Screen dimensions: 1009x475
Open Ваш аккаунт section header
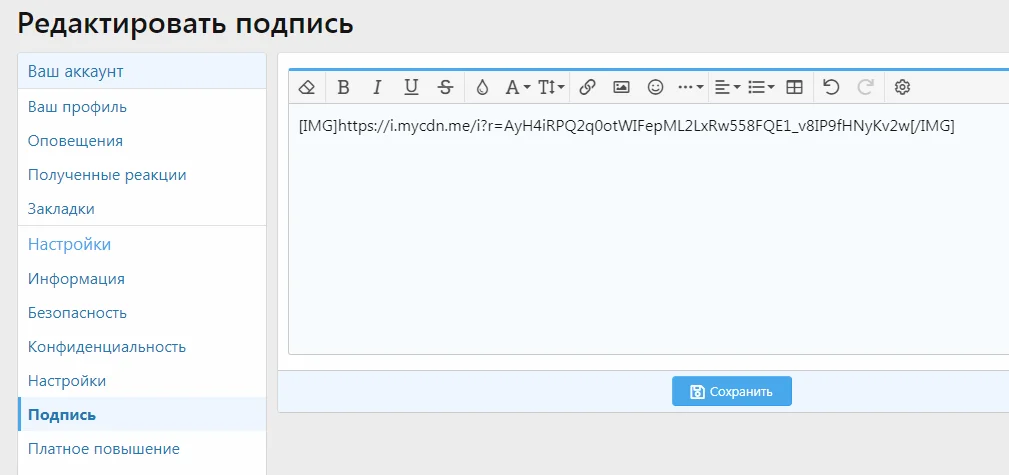tap(142, 71)
